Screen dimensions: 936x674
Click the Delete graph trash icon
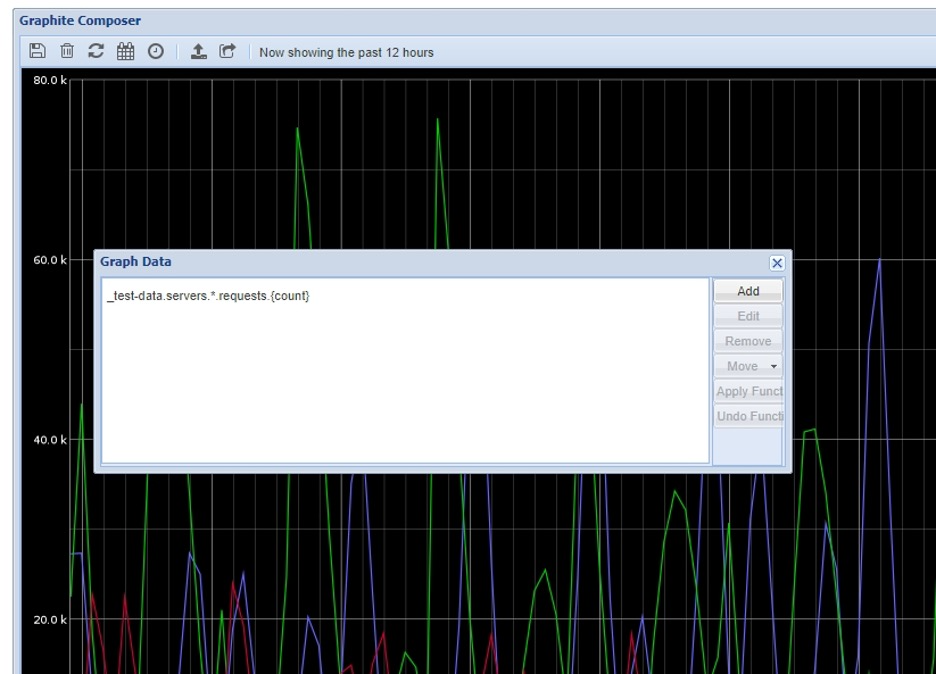tap(67, 51)
